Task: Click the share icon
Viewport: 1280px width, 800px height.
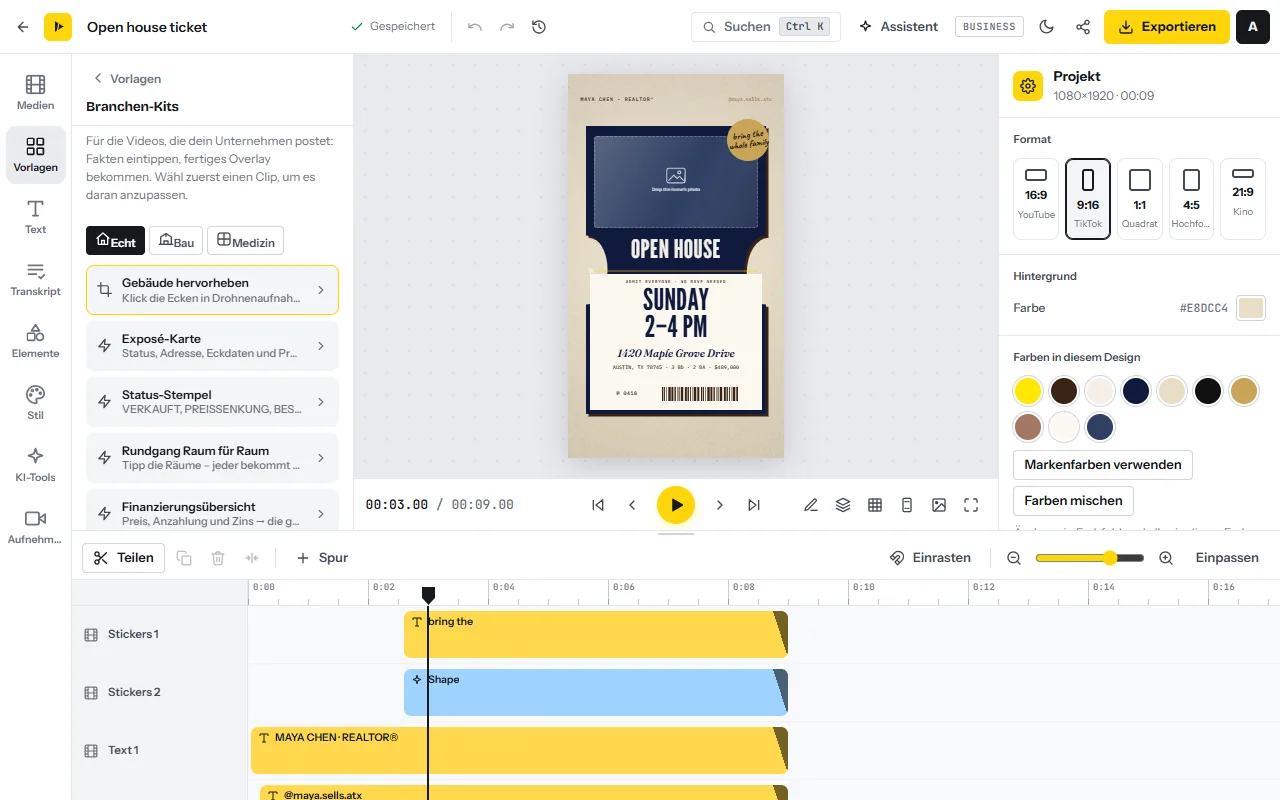Action: (1083, 27)
